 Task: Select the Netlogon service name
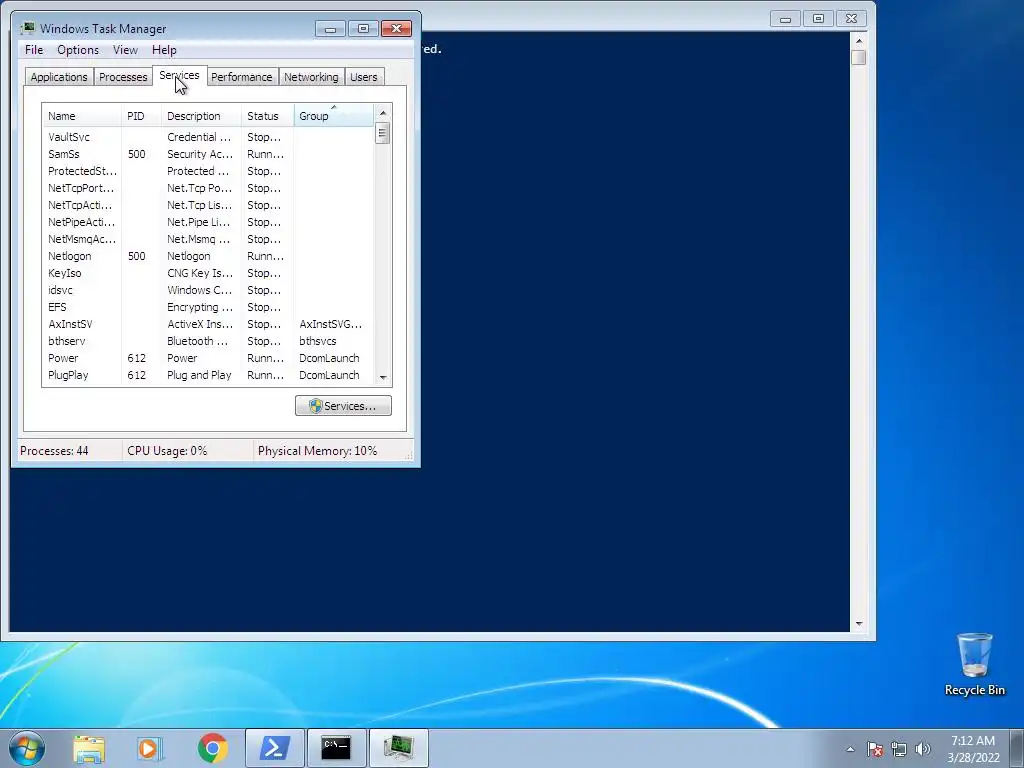(70, 256)
